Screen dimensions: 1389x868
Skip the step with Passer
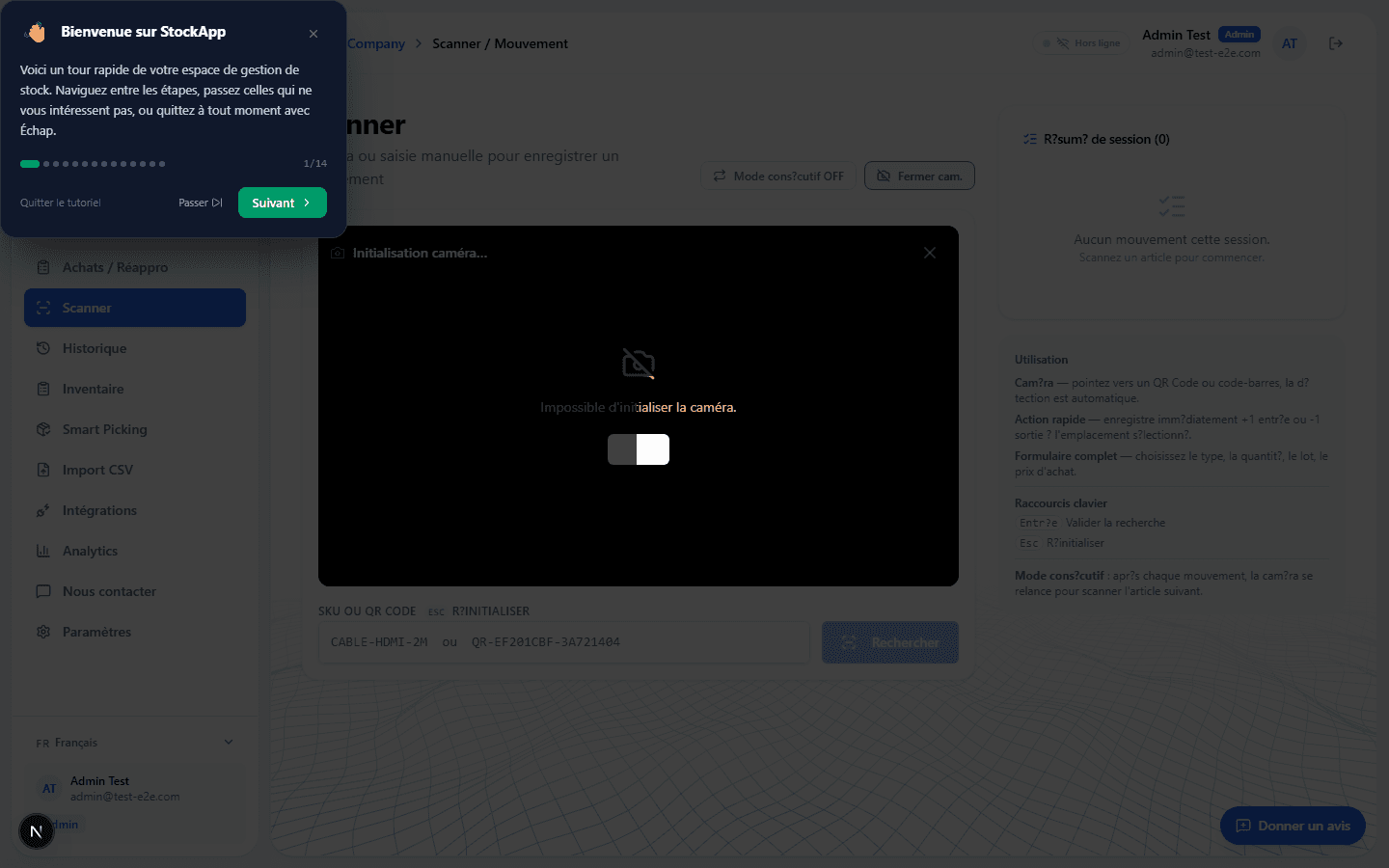pyautogui.click(x=200, y=203)
